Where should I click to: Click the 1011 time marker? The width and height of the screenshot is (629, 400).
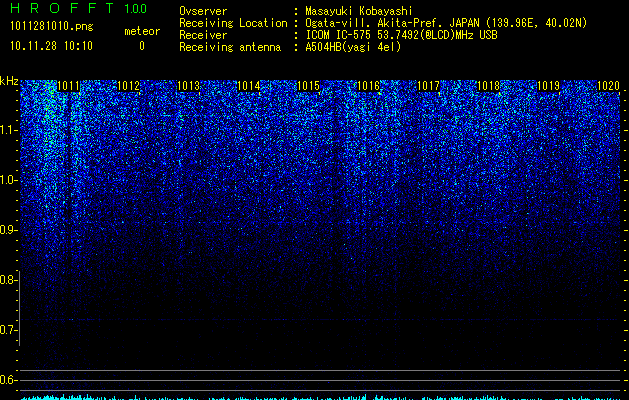[69, 86]
